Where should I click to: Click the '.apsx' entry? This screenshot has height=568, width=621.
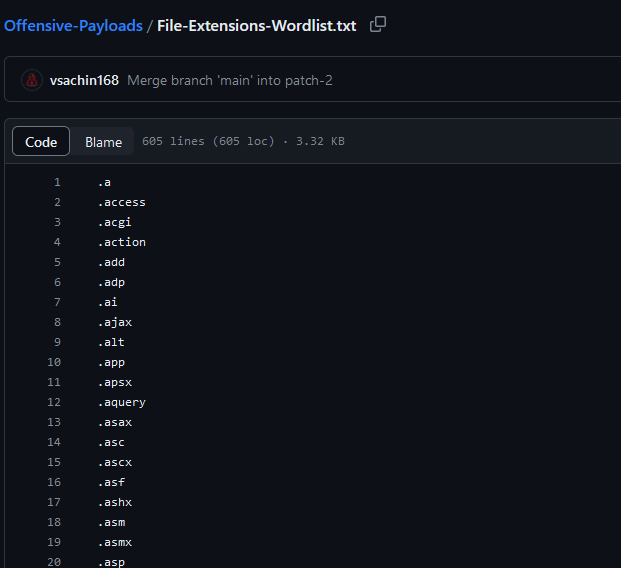point(115,382)
